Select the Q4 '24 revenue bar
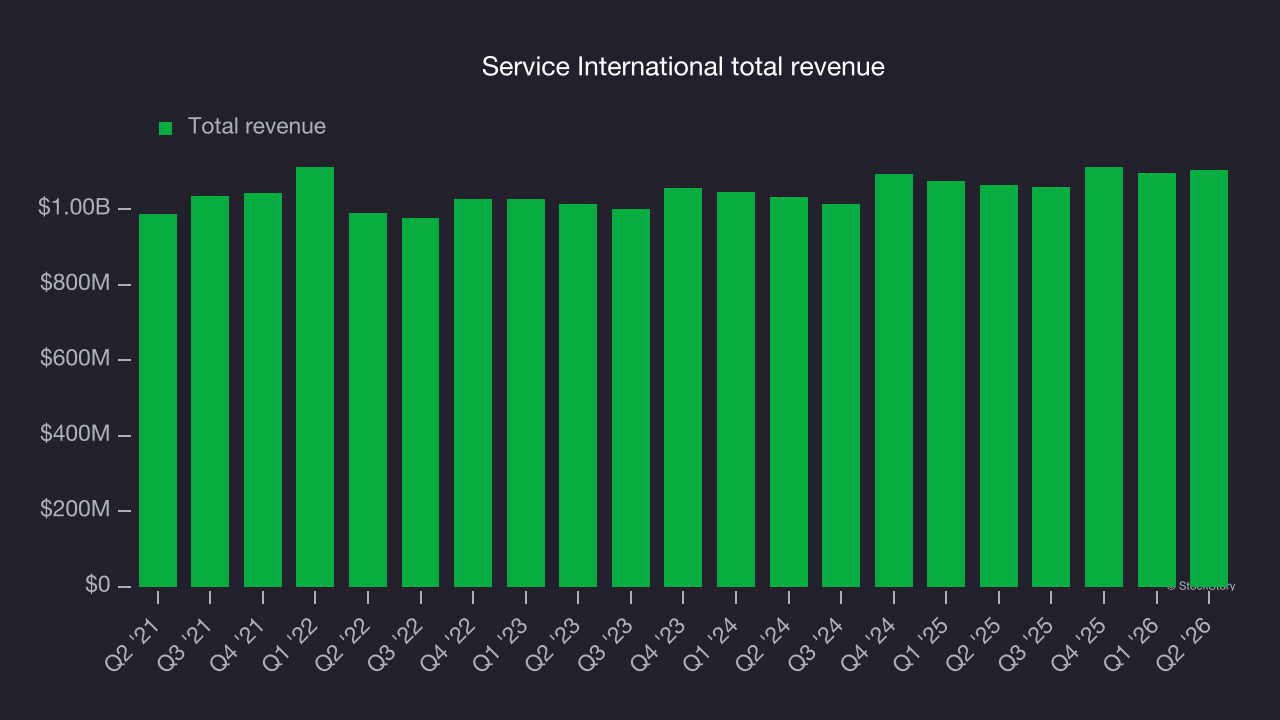 894,380
